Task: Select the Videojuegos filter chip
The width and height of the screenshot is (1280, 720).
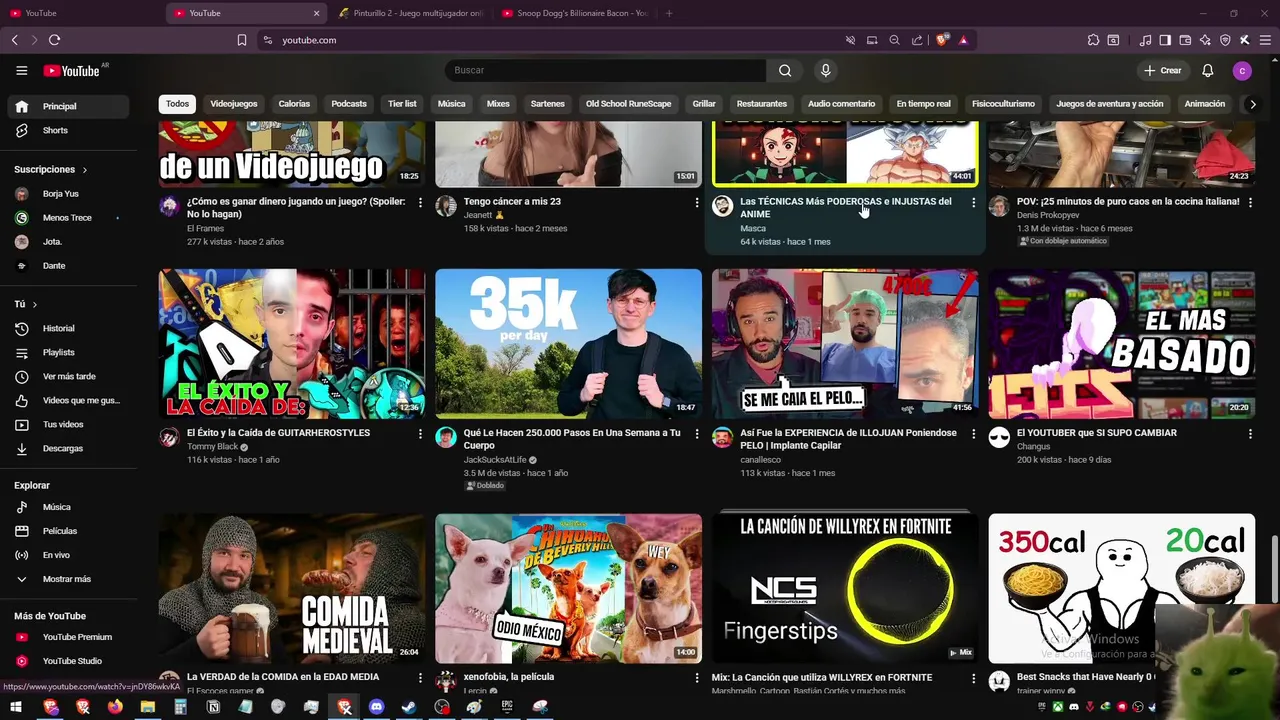Action: pos(233,104)
